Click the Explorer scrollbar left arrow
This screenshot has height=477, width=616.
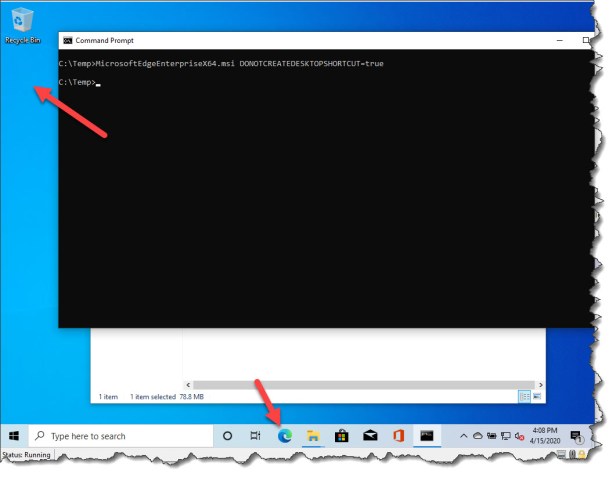click(x=188, y=385)
